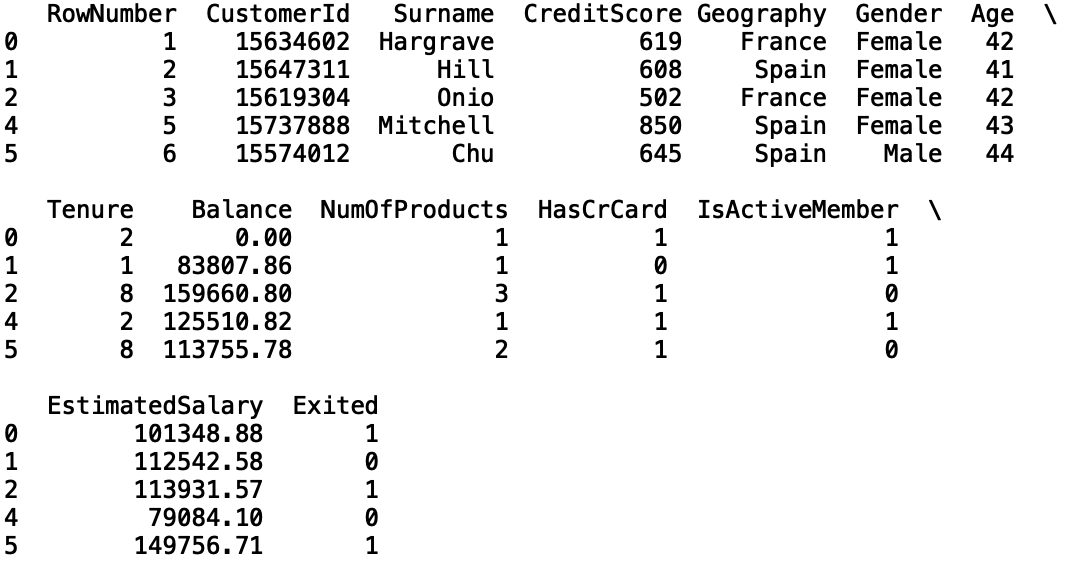Viewport: 1067px width, 580px height.
Task: Click the surname Mitchell
Action: click(436, 126)
